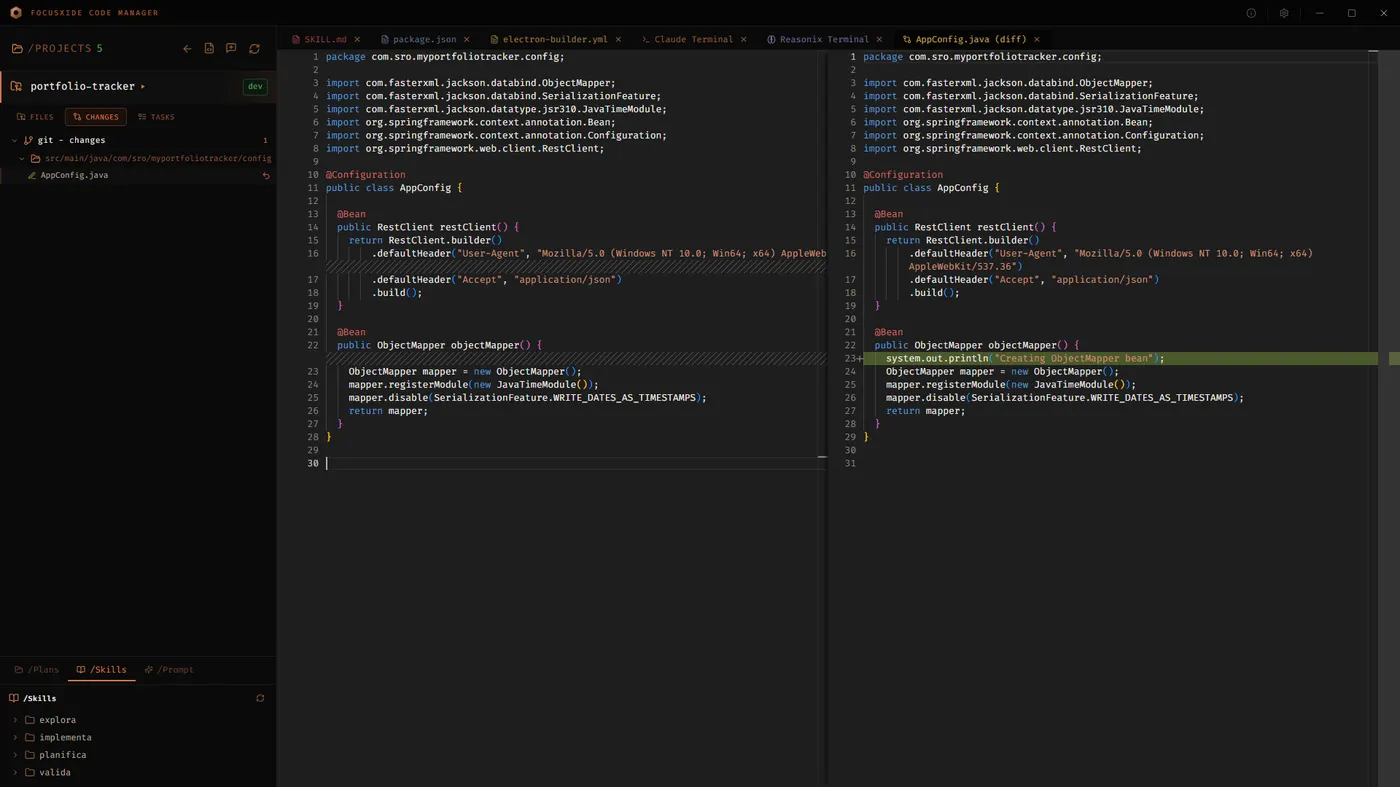The width and height of the screenshot is (1400, 787).
Task: Click the explora folder icon
Action: point(30,720)
